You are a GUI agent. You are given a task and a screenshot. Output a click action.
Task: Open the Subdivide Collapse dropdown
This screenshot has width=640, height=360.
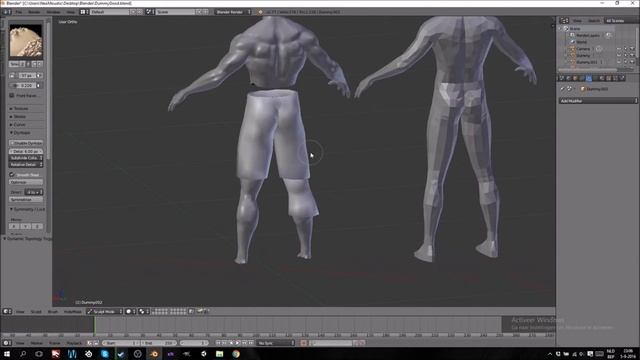pyautogui.click(x=26, y=158)
